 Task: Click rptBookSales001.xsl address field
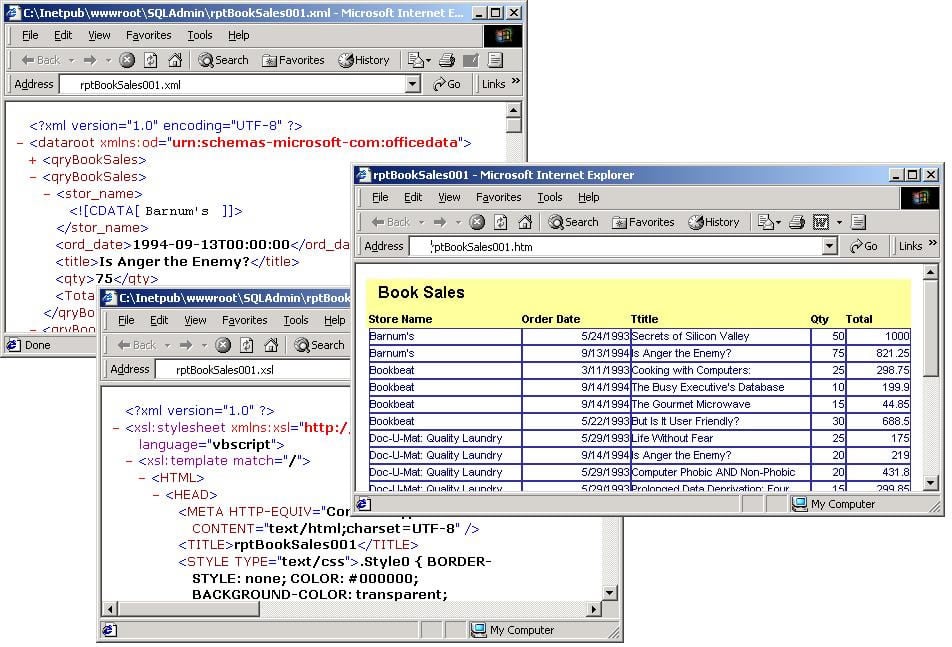click(x=254, y=370)
